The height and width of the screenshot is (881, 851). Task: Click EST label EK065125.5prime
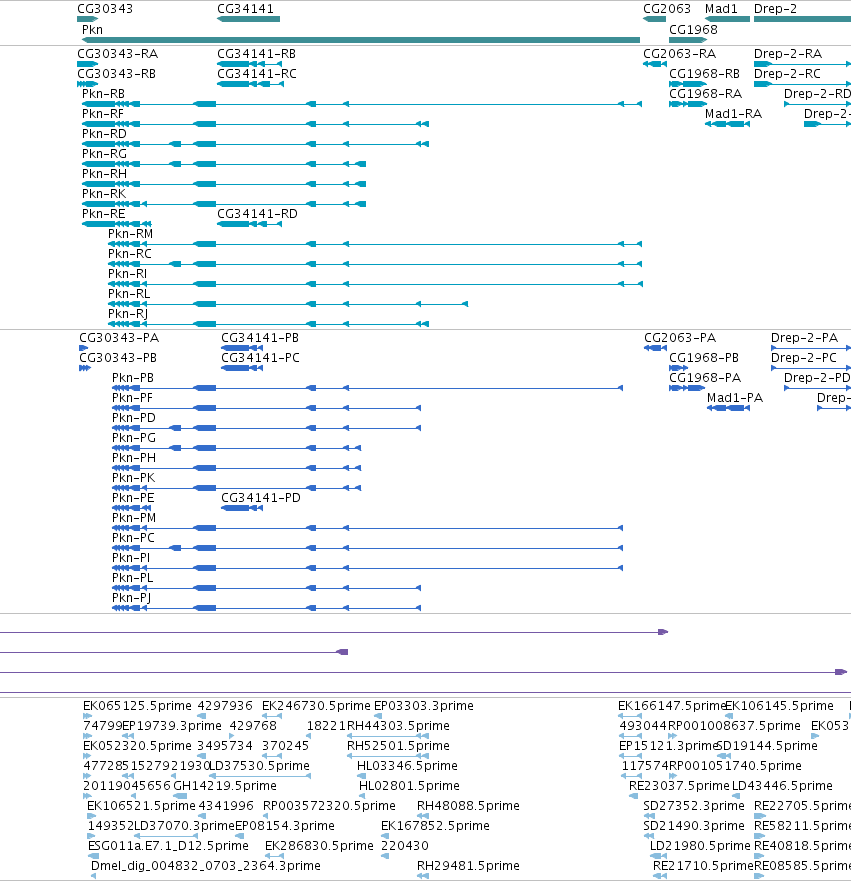pyautogui.click(x=137, y=706)
